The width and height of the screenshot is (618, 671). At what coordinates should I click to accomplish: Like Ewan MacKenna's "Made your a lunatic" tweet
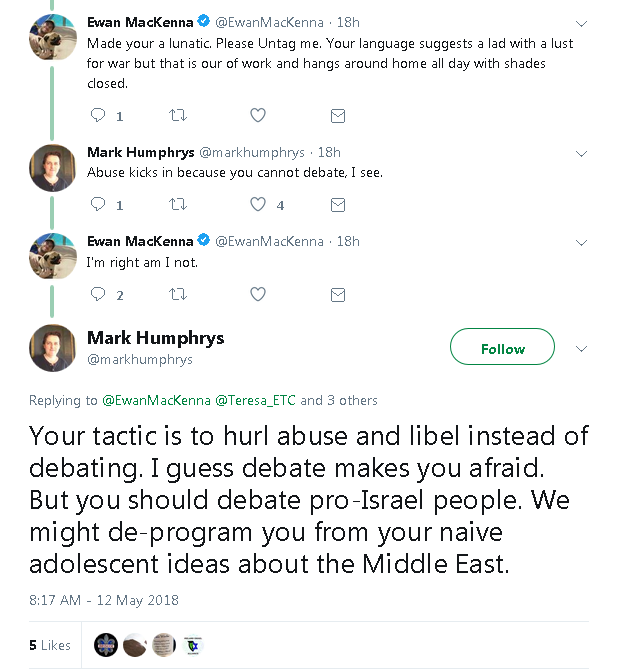(x=258, y=115)
